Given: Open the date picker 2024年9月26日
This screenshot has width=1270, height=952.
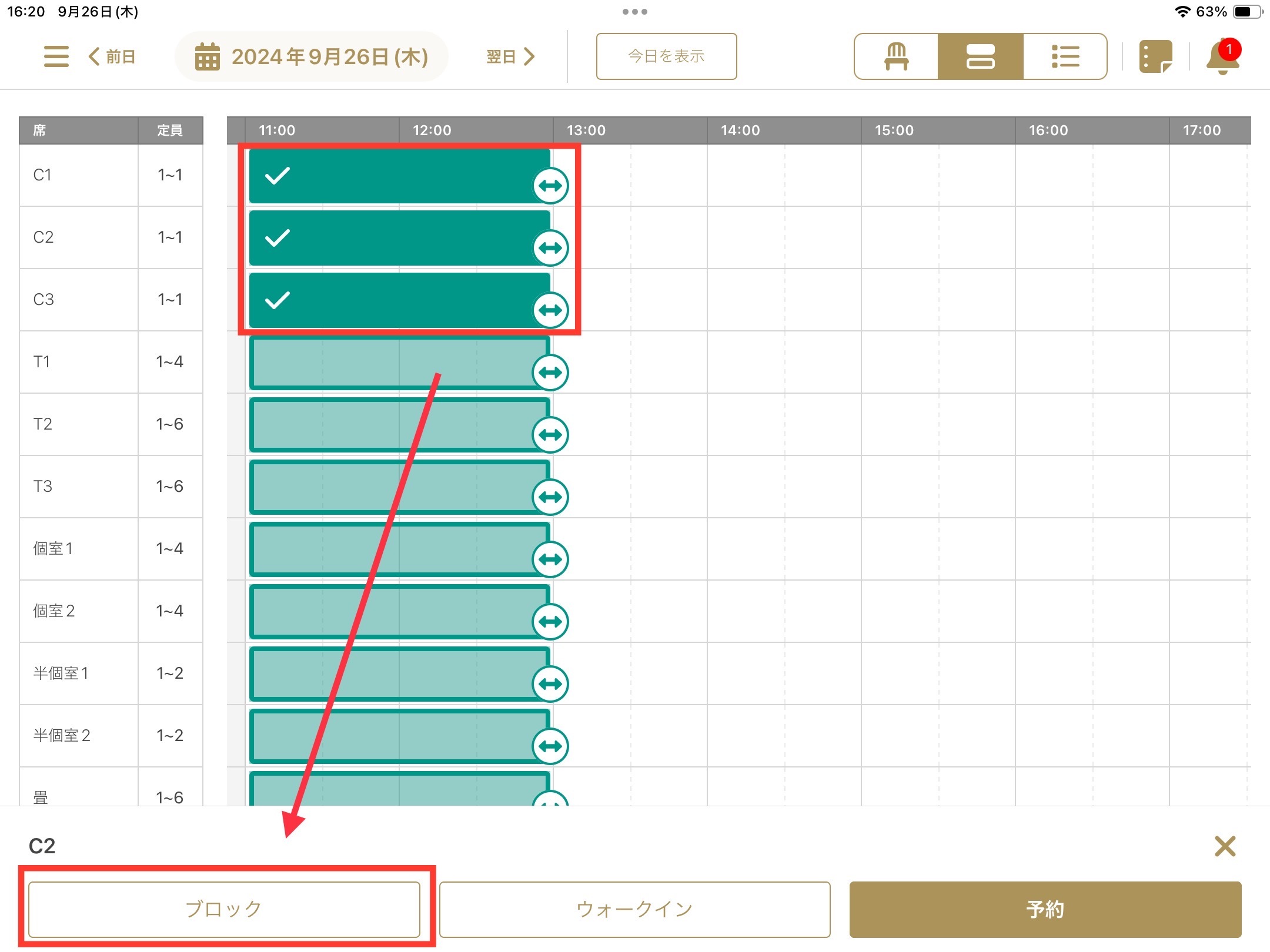Looking at the screenshot, I should coord(312,57).
